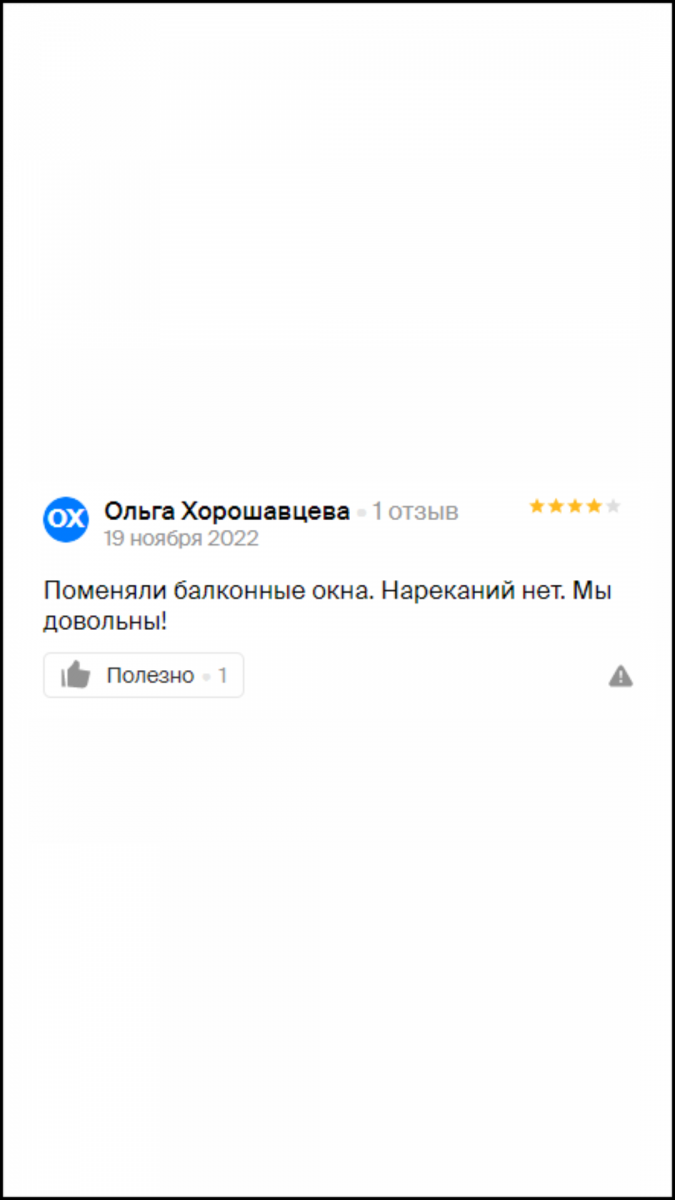675x1200 pixels.
Task: Open the blue OX user avatar
Action: 66,518
